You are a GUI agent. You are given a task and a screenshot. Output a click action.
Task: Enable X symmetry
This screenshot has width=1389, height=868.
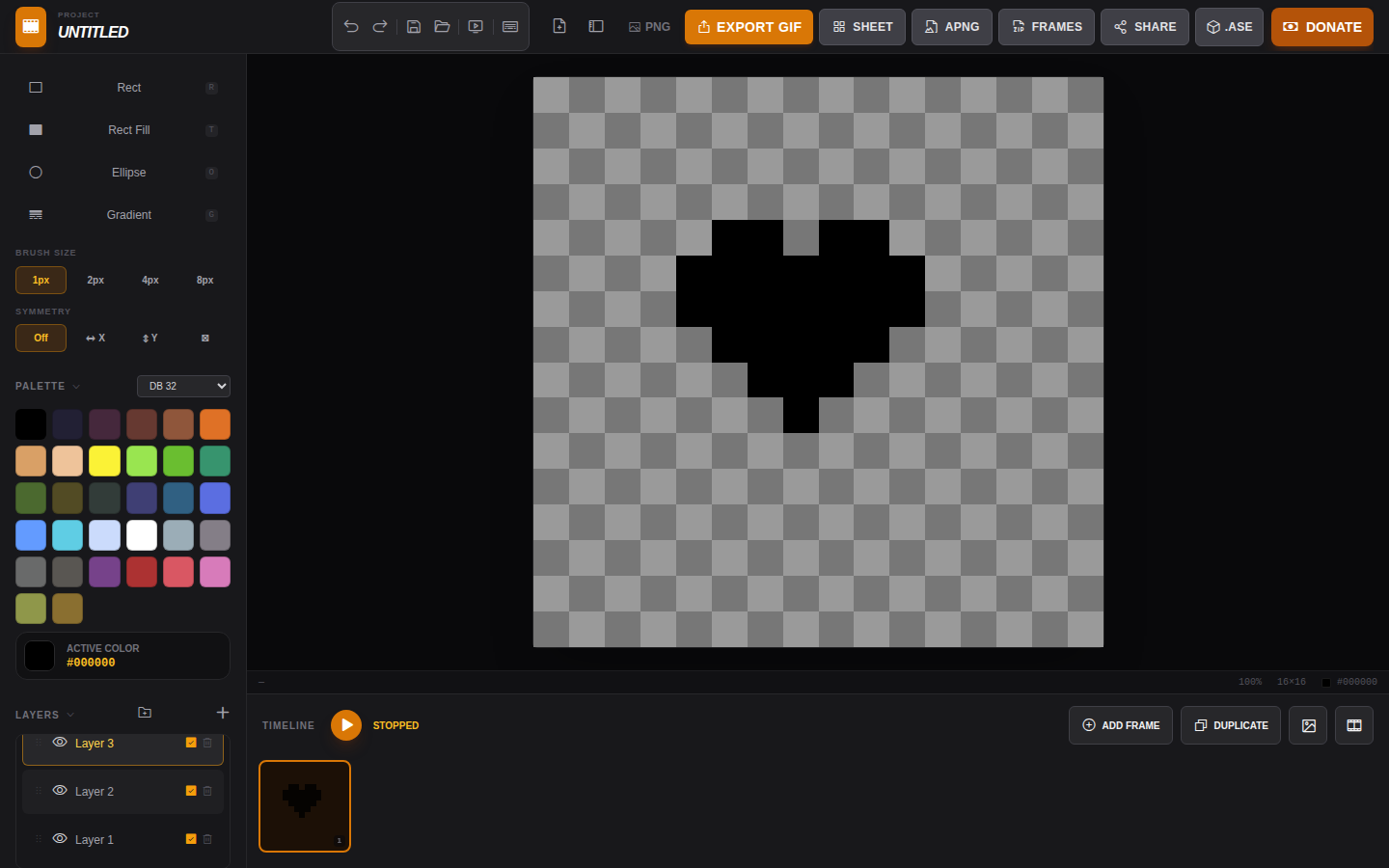point(95,339)
